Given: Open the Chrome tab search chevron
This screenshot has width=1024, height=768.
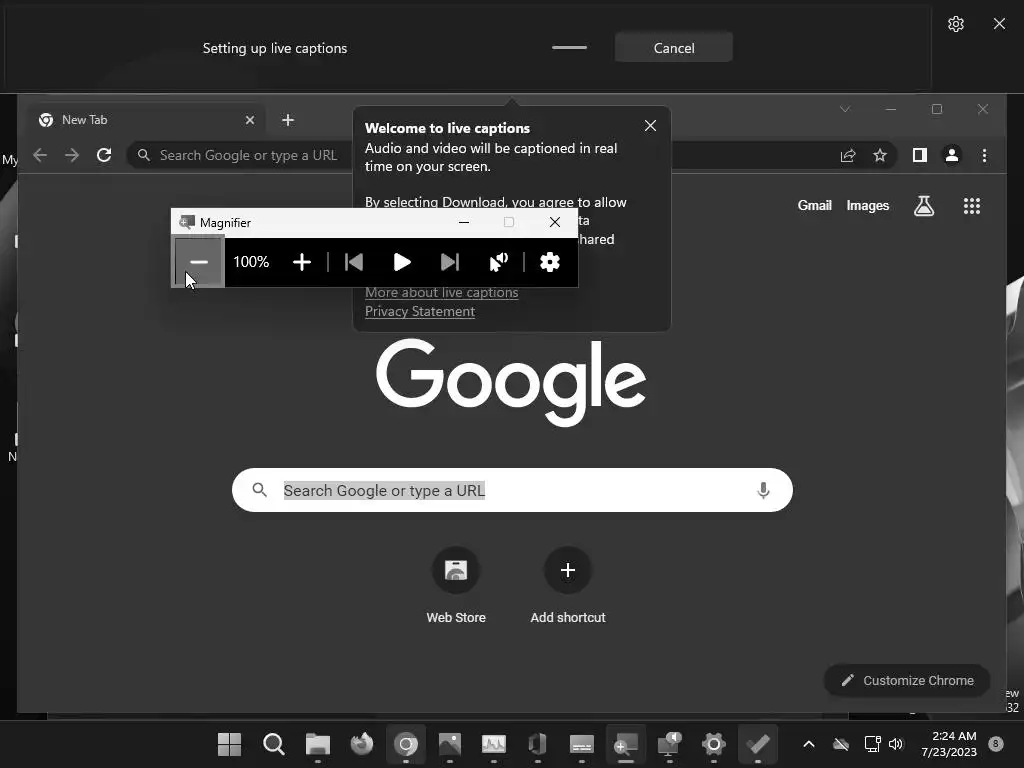Looking at the screenshot, I should click(845, 109).
